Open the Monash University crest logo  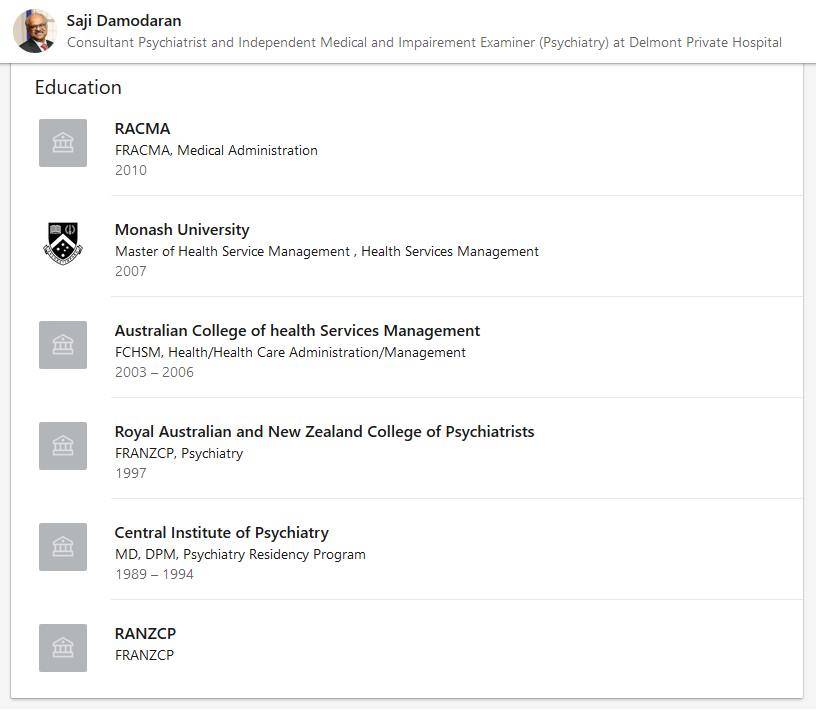pyautogui.click(x=63, y=244)
